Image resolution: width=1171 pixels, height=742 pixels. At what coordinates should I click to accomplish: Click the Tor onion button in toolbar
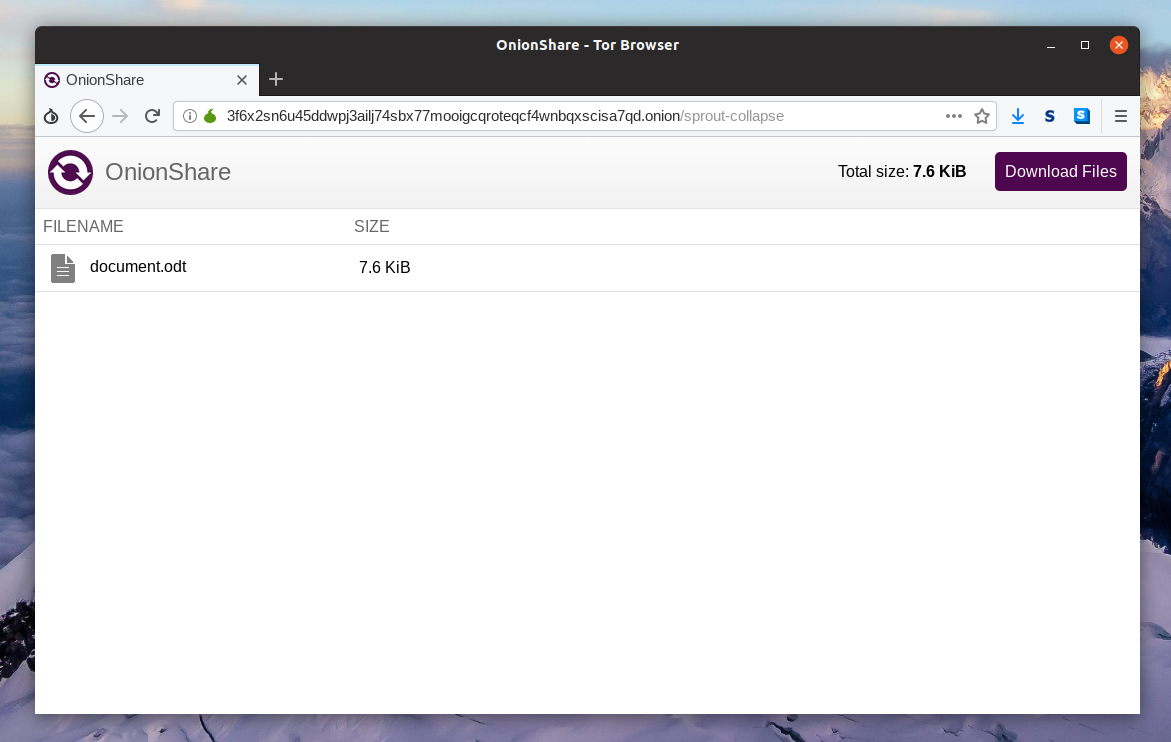pos(51,116)
